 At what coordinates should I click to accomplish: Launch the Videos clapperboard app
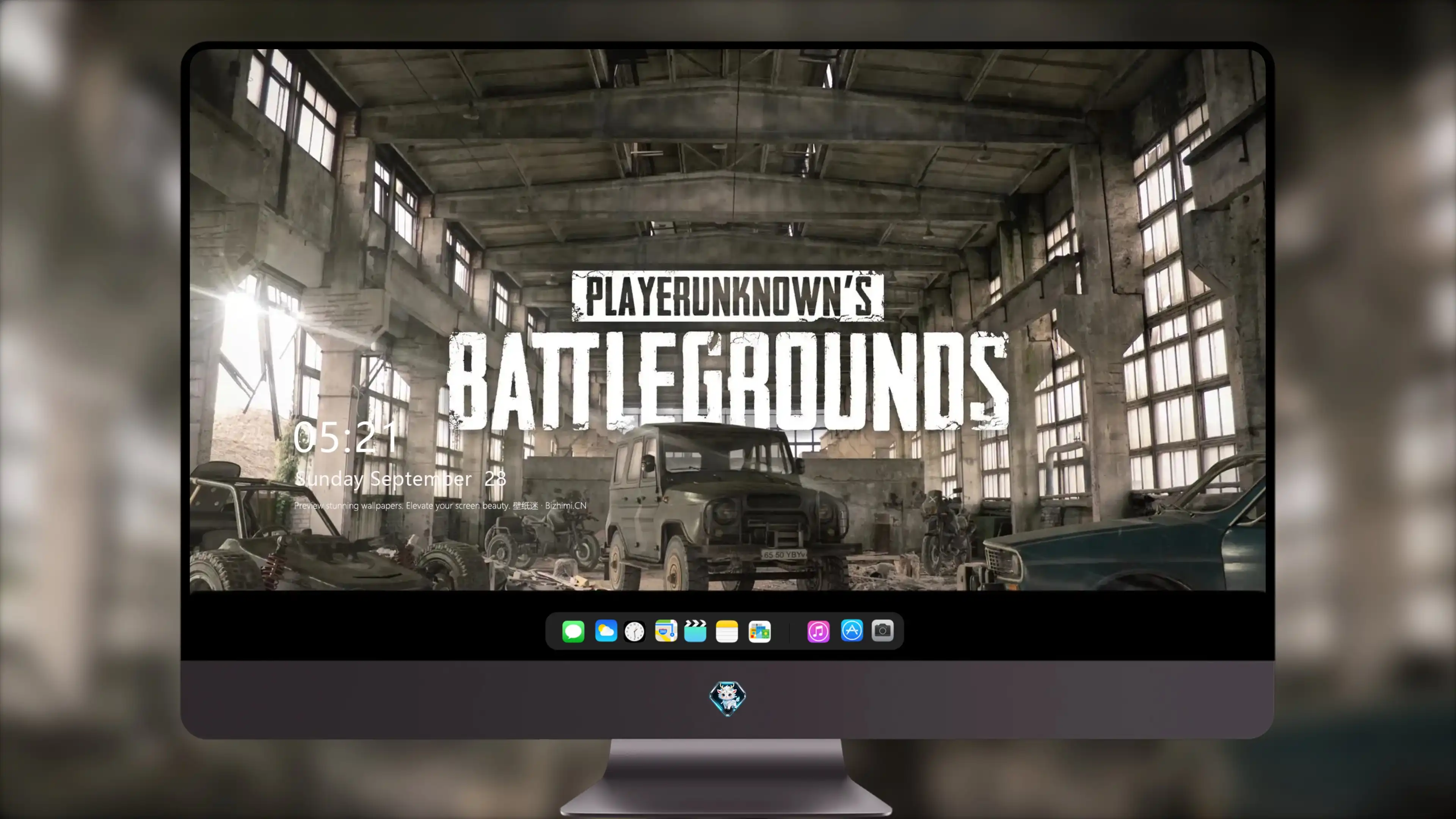695,631
